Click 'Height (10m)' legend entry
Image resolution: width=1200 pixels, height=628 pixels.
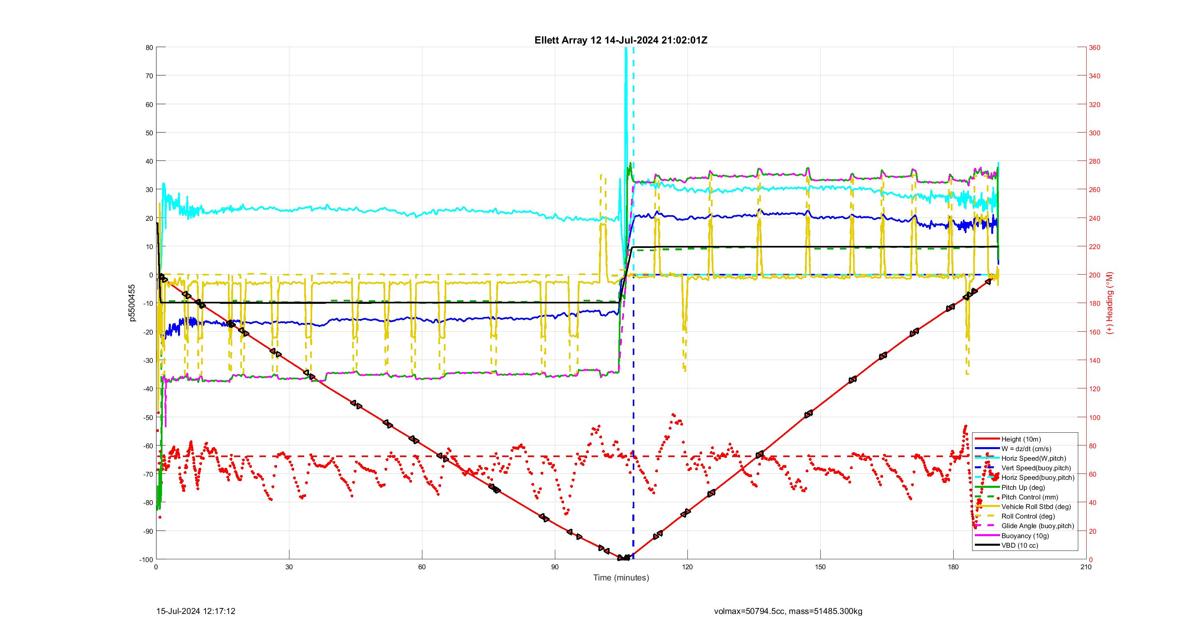[1021, 439]
